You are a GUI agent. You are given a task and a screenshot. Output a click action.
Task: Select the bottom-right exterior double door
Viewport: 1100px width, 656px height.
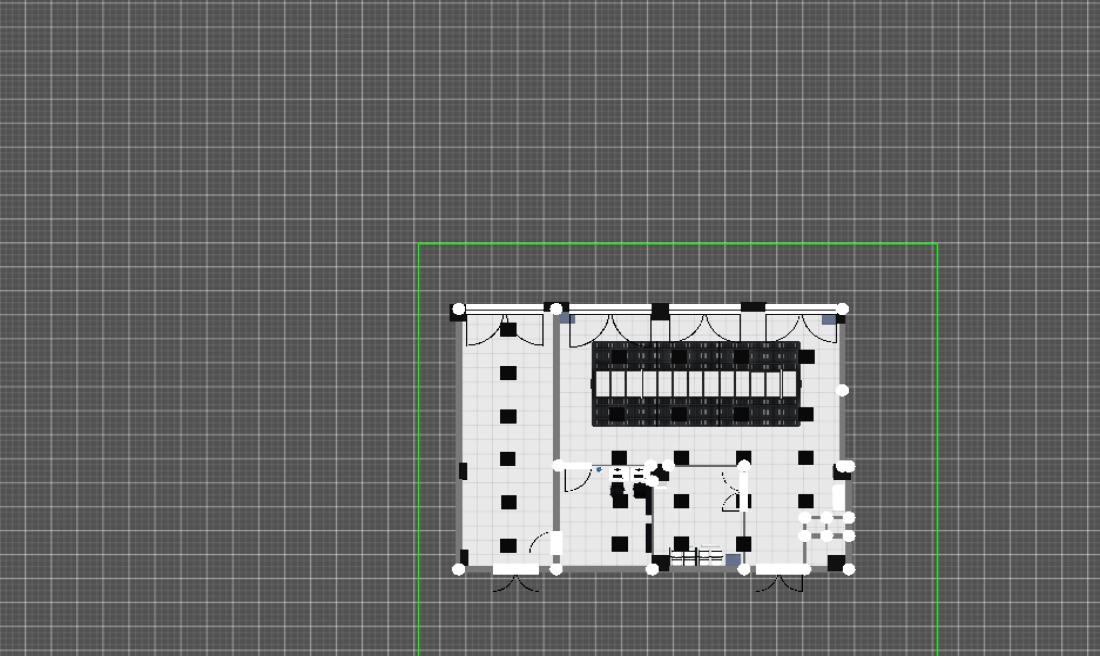tap(779, 581)
